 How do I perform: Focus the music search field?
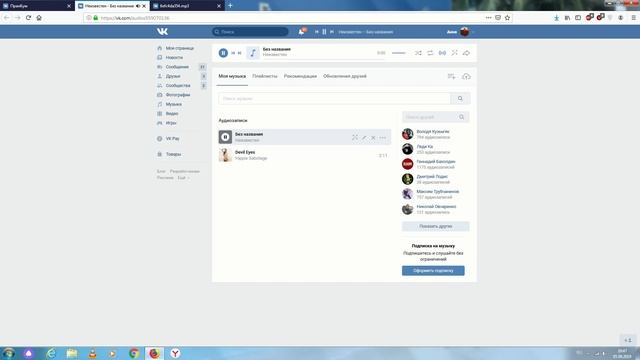[x=334, y=98]
